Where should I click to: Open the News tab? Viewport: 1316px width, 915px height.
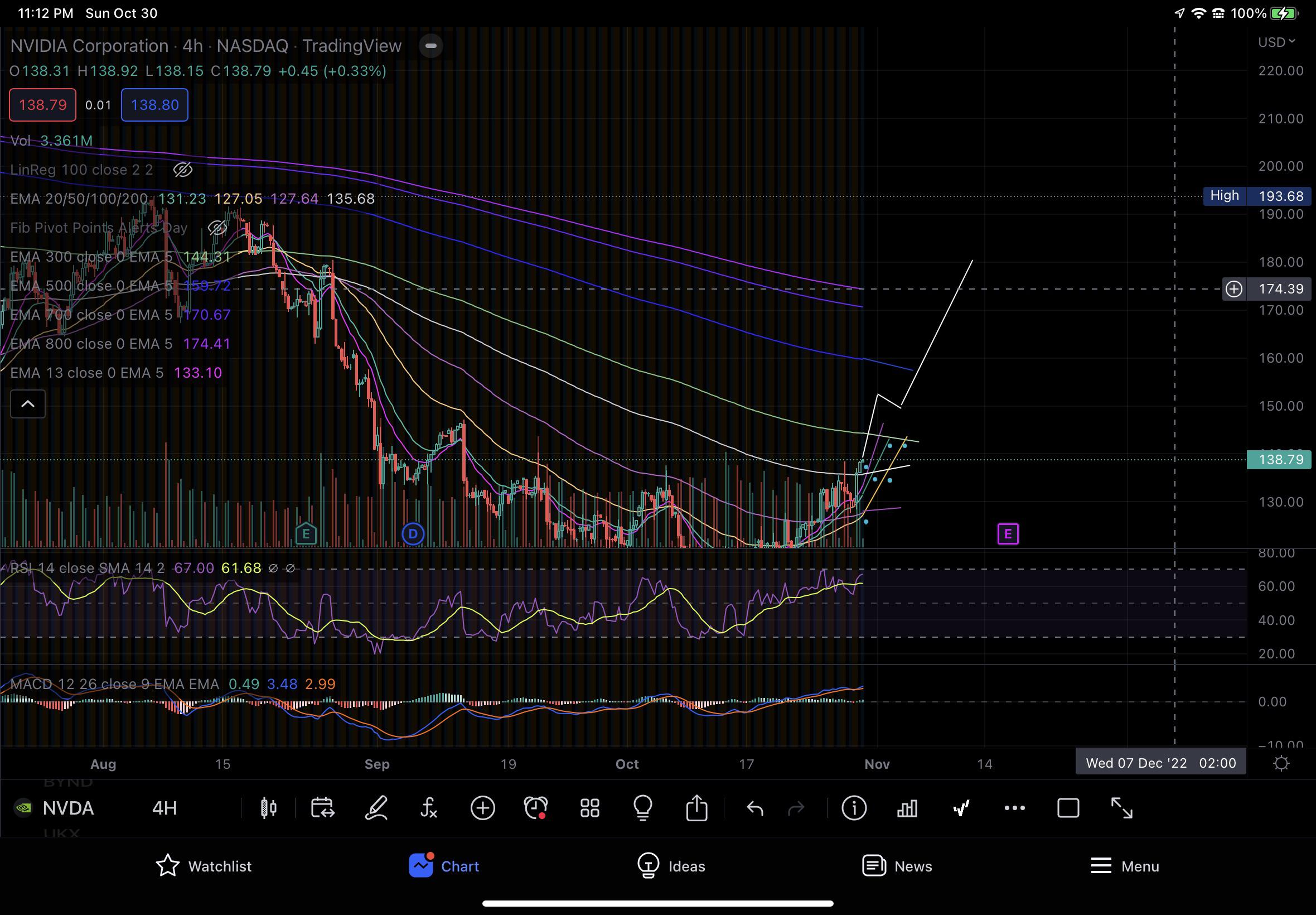[x=897, y=866]
